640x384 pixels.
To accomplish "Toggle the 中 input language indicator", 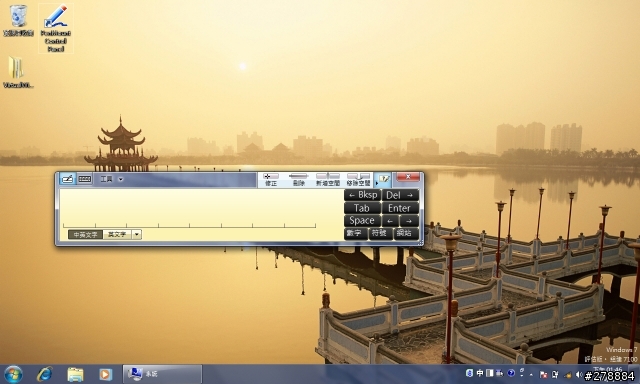I will [x=480, y=373].
